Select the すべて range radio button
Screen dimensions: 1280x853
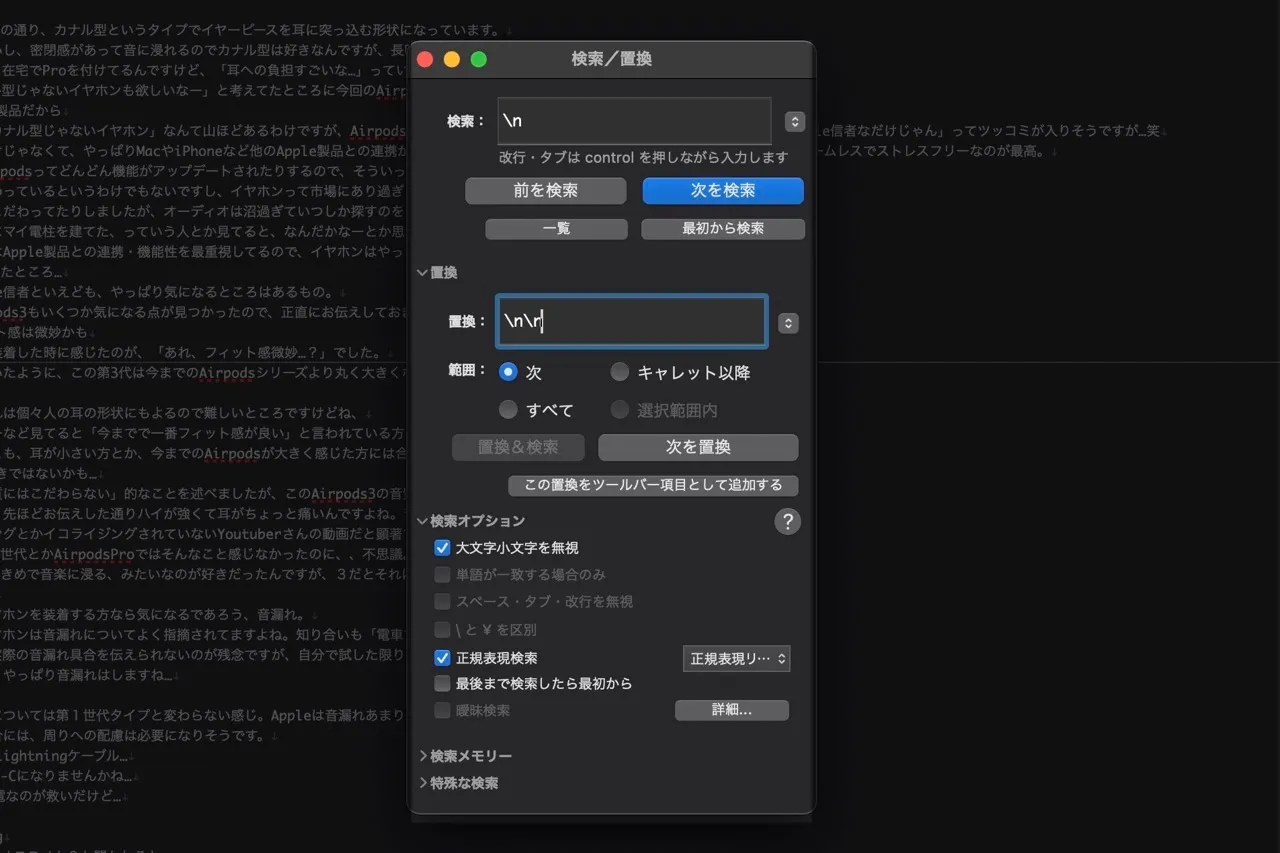(x=509, y=410)
